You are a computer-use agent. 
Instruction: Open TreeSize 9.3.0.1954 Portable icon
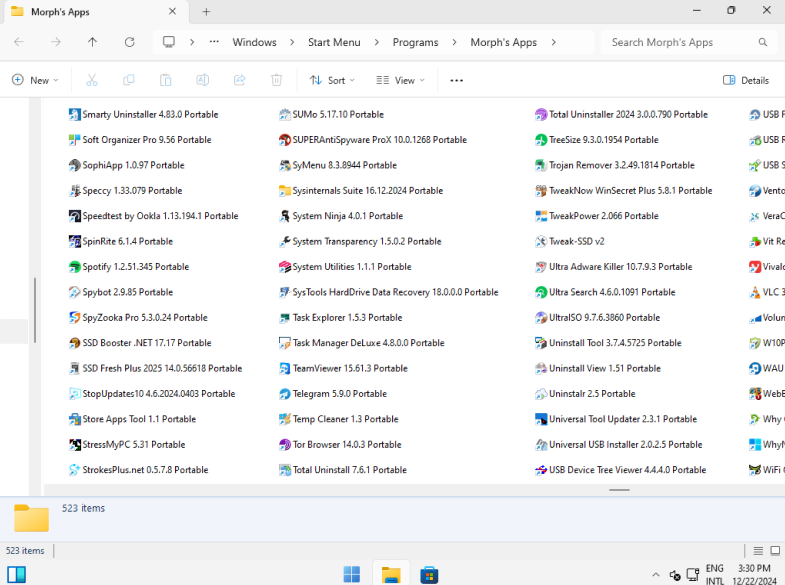click(541, 140)
